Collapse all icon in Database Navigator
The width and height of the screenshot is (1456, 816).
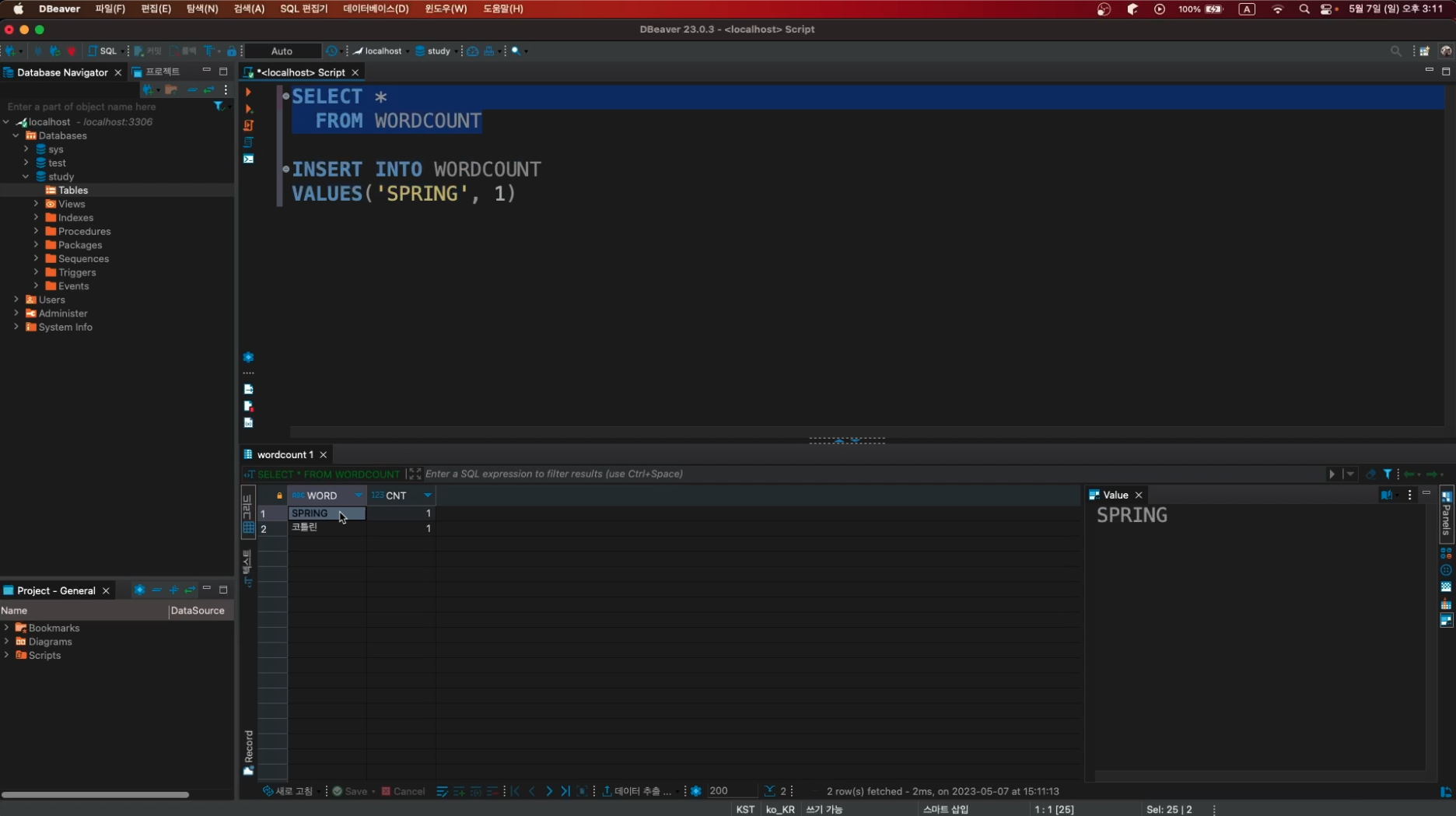pos(191,89)
